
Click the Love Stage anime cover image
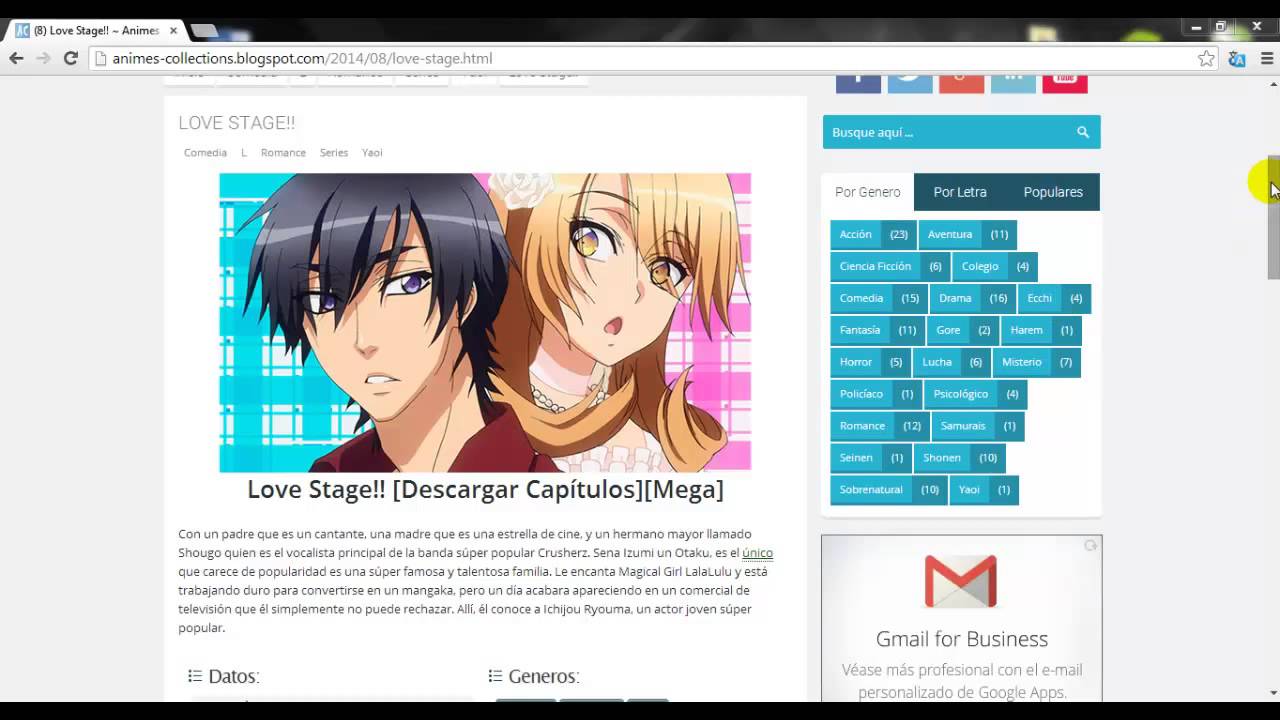point(485,322)
